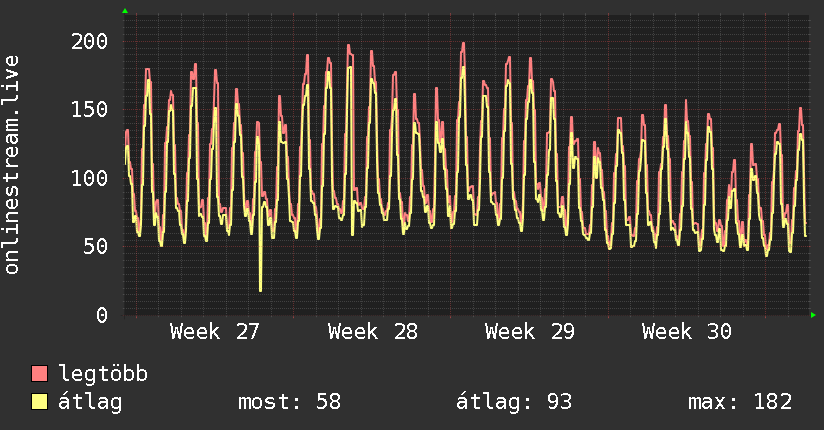Click the green arrow atop the y-axis

click(125, 11)
